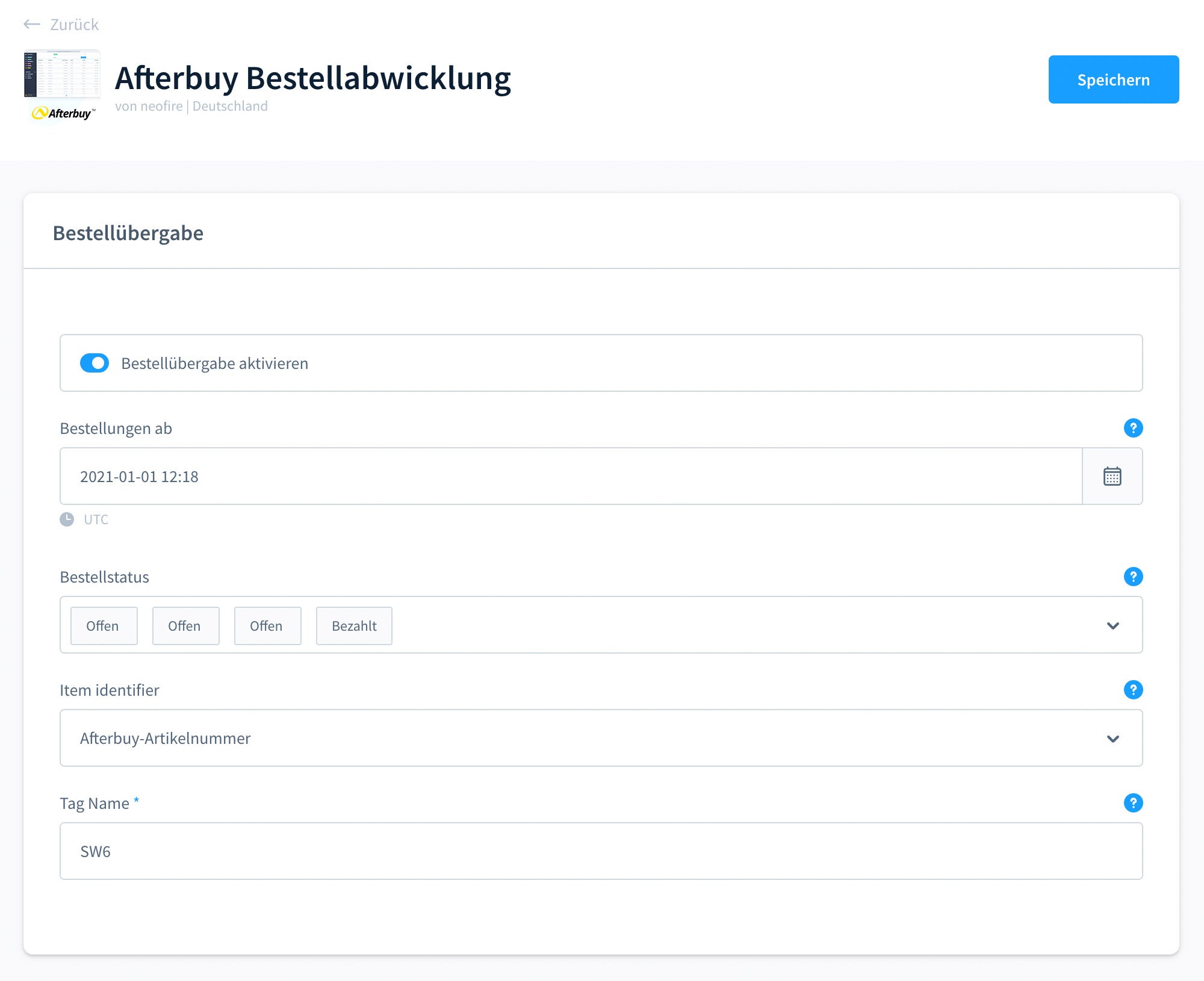The width and height of the screenshot is (1204, 981).
Task: Click the 'Deutschland' text
Action: pyautogui.click(x=230, y=106)
